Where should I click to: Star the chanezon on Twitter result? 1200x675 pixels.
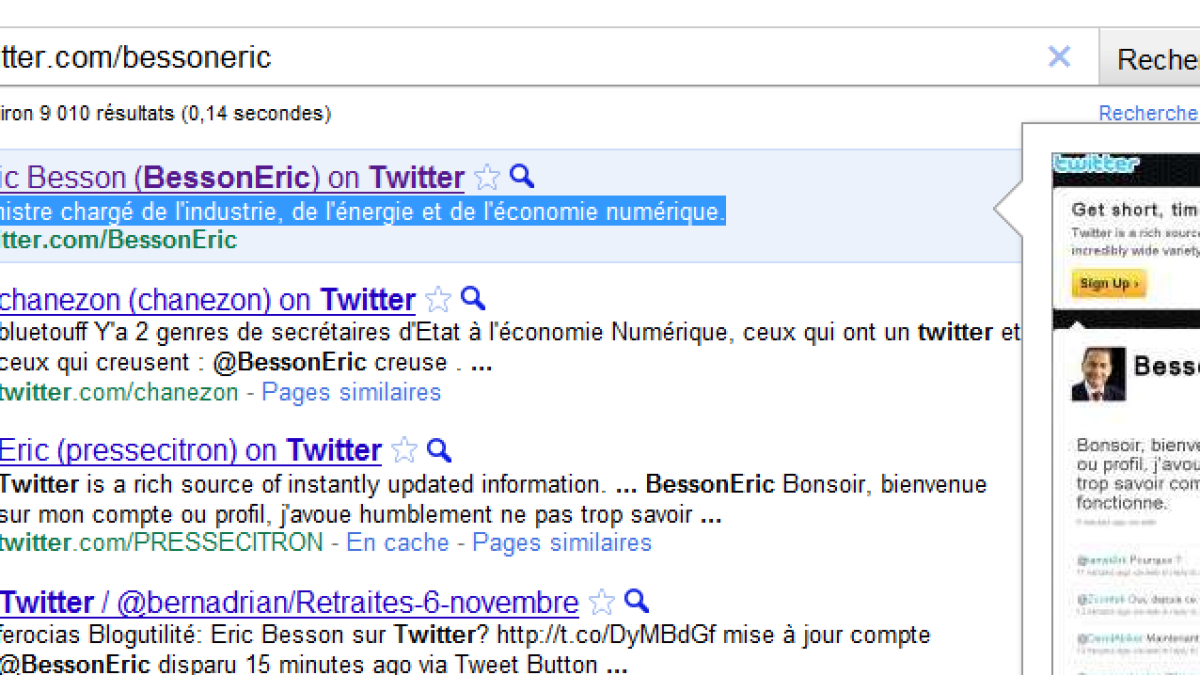pyautogui.click(x=438, y=300)
